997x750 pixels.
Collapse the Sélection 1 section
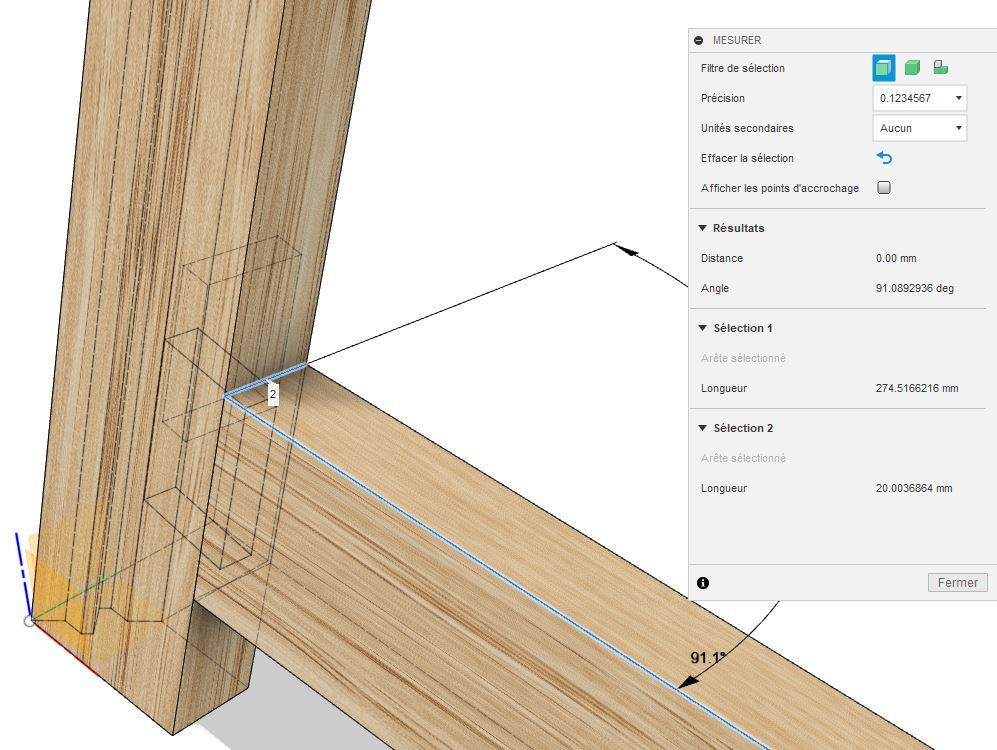click(703, 328)
